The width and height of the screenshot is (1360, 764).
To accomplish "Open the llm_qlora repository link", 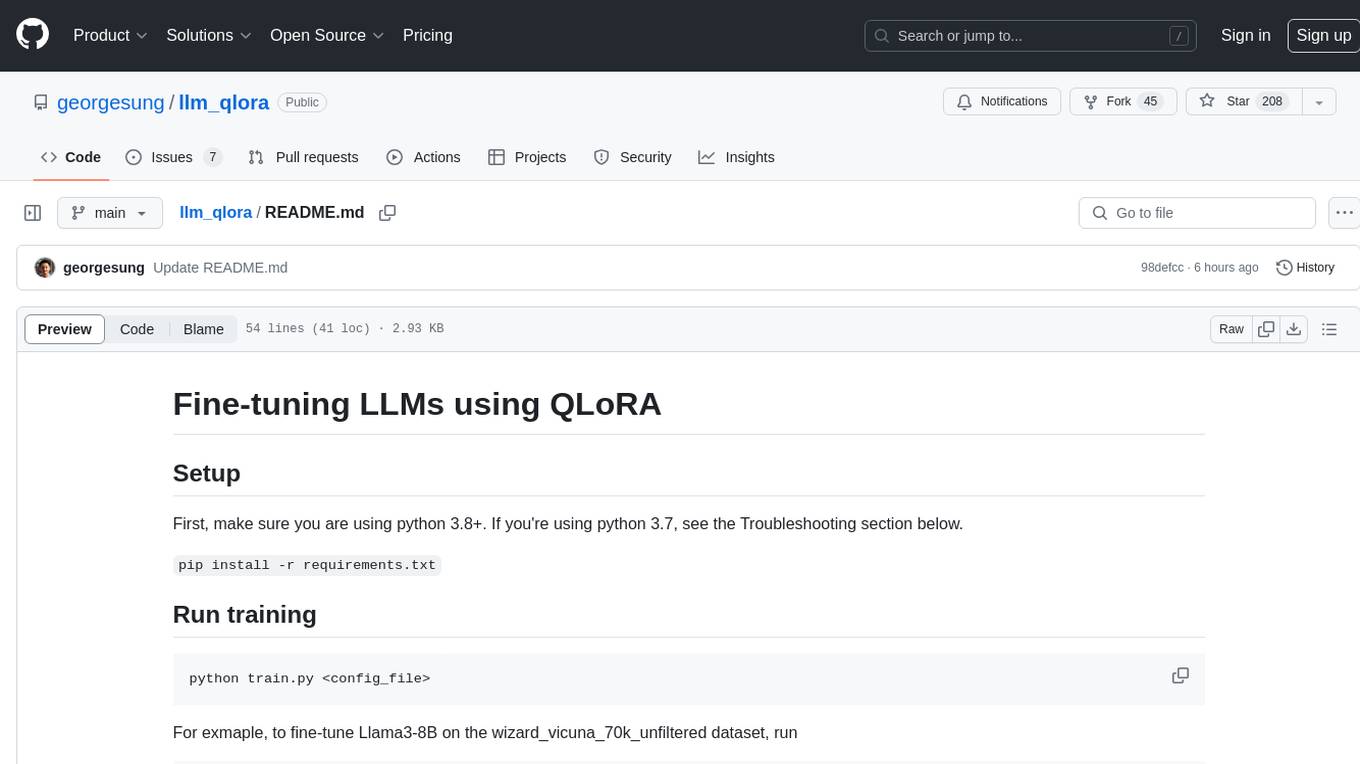I will tap(224, 102).
